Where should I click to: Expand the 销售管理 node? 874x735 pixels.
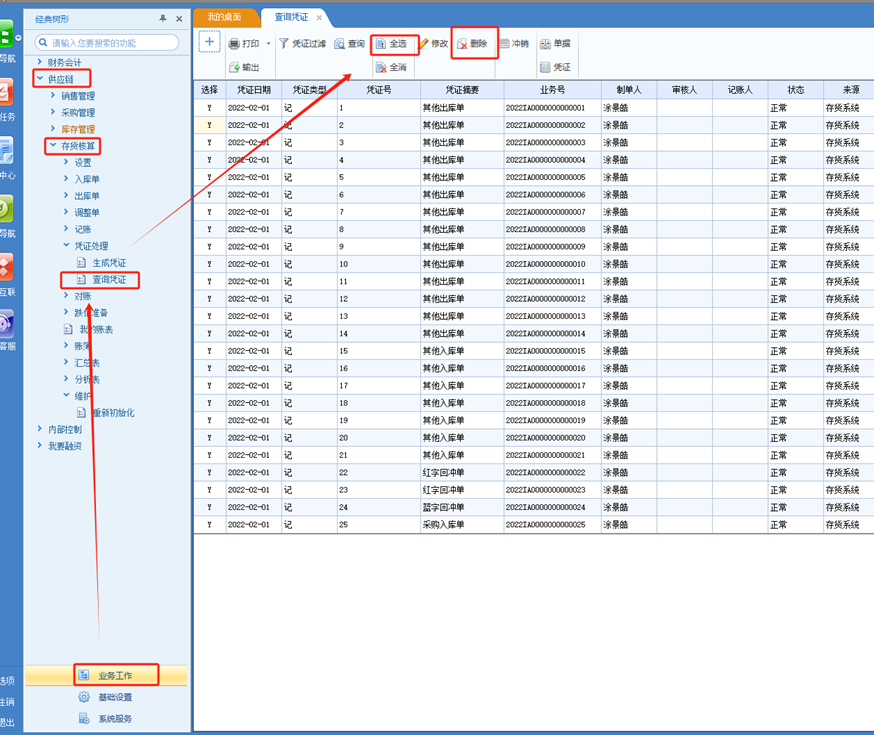click(x=53, y=95)
